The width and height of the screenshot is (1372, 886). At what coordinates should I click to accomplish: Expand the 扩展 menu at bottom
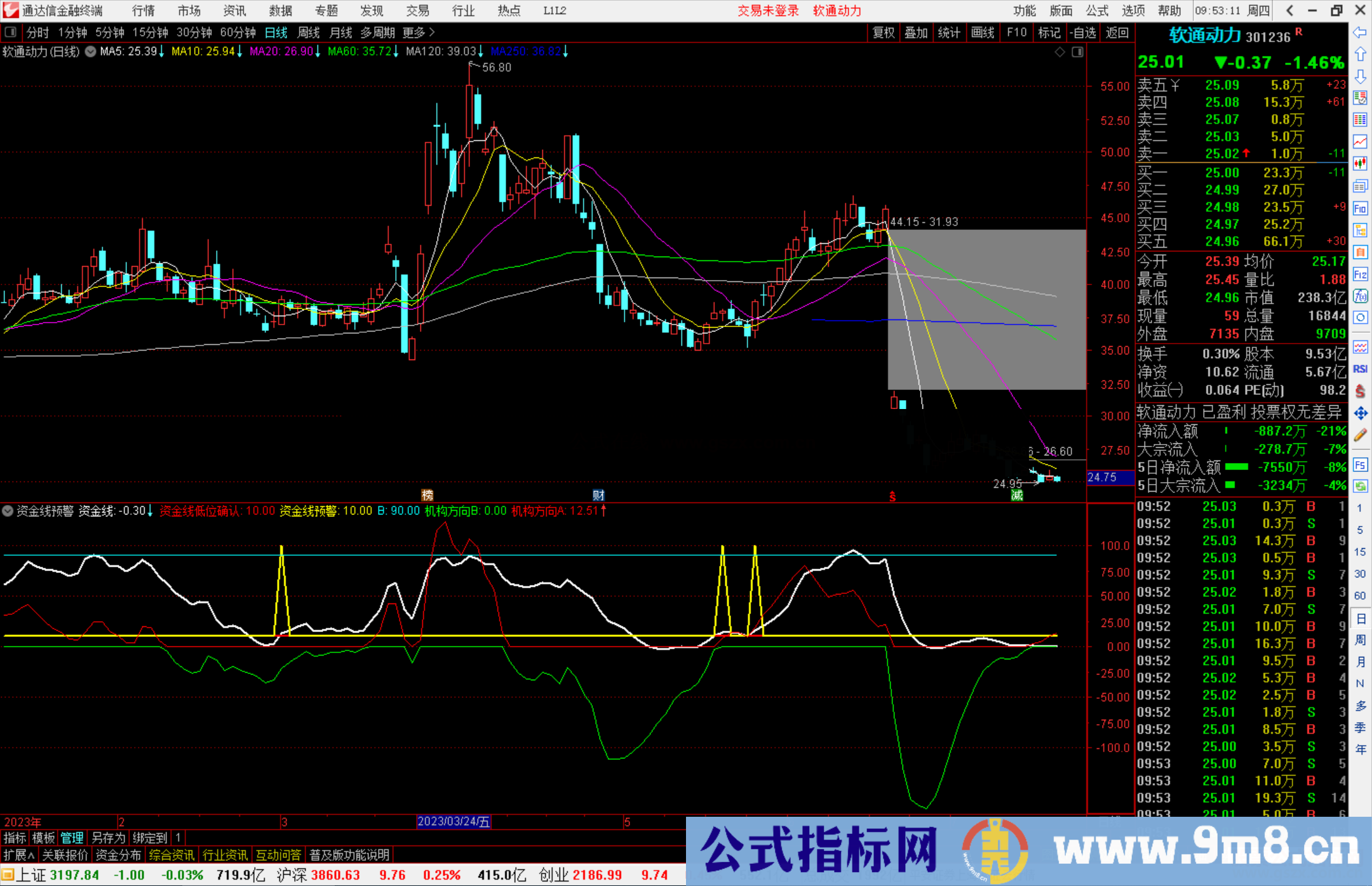coord(19,855)
